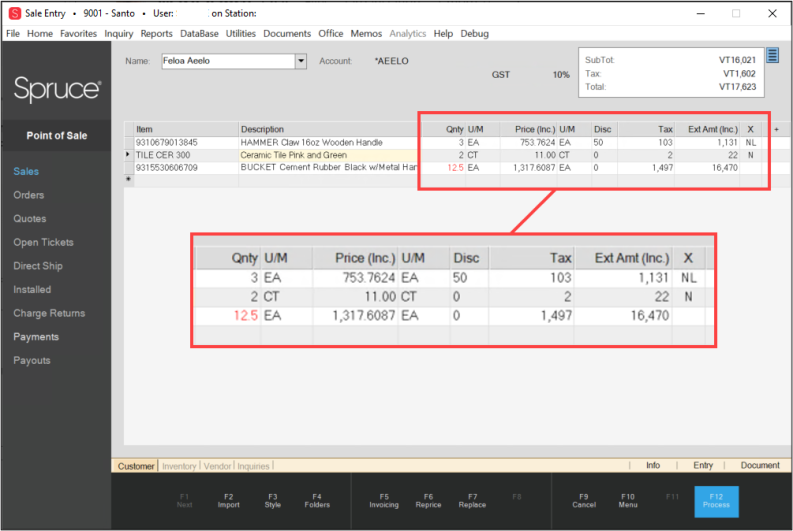This screenshot has width=793, height=531.
Task: Open Installed in the sidebar
Action: (x=32, y=290)
